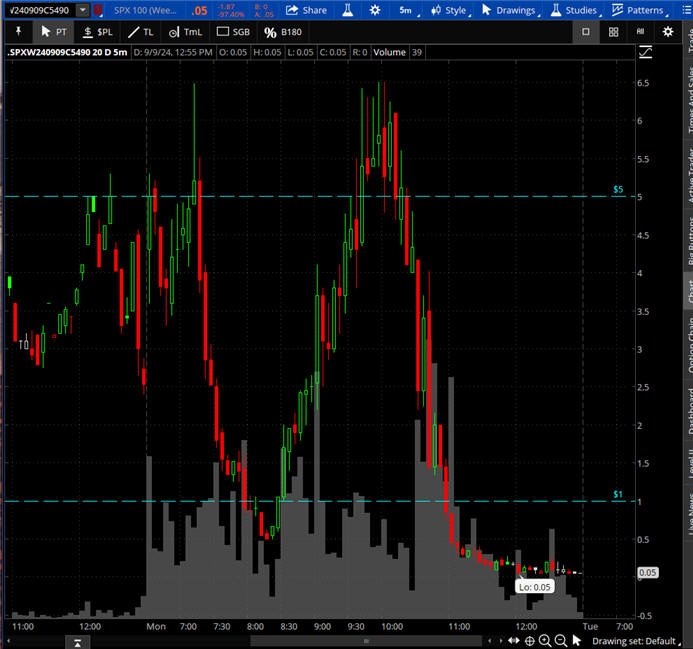
Task: Switch to four-chart grid layout icon
Action: tap(613, 32)
